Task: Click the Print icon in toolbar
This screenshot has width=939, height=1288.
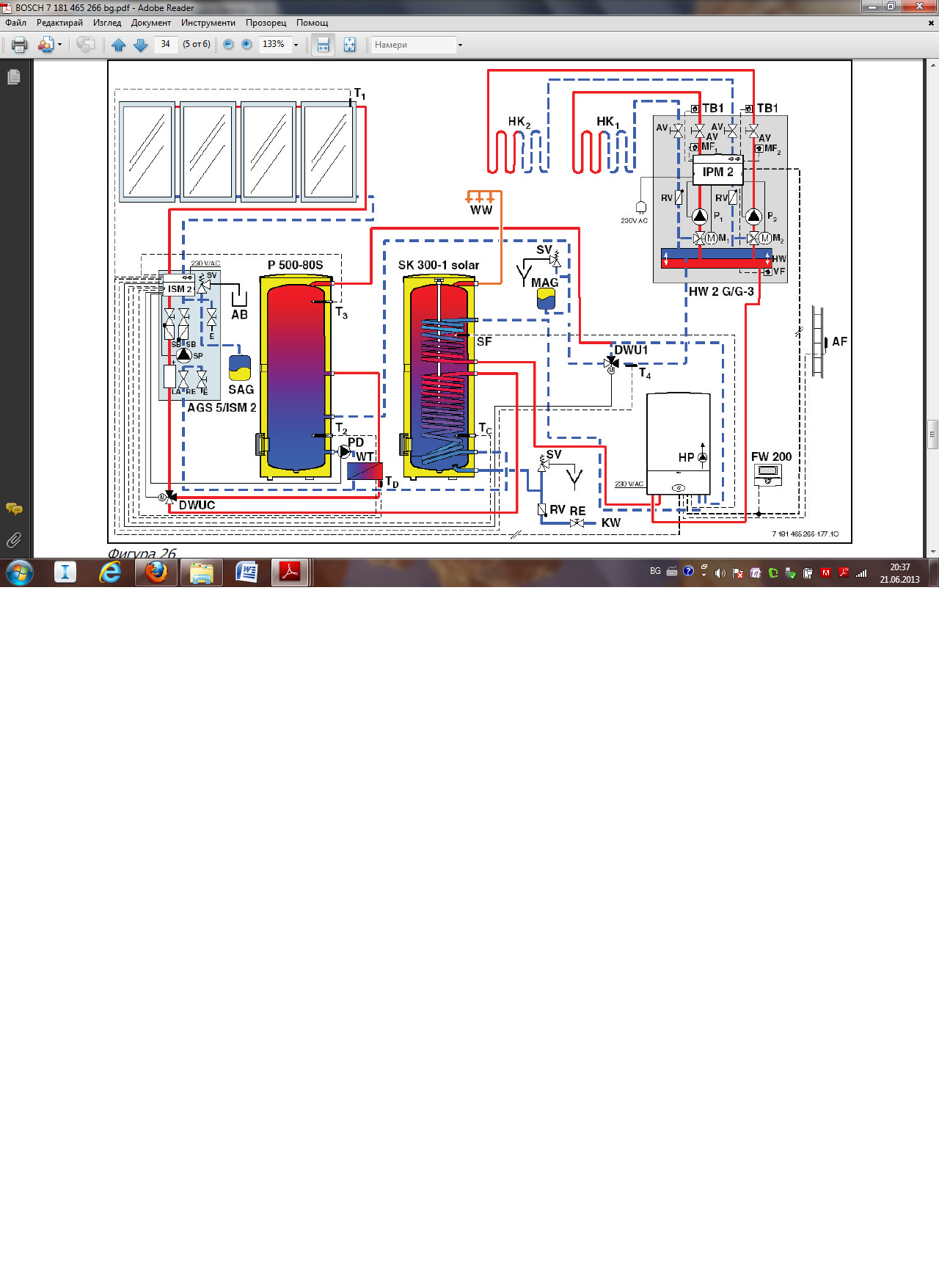Action: pyautogui.click(x=20, y=45)
